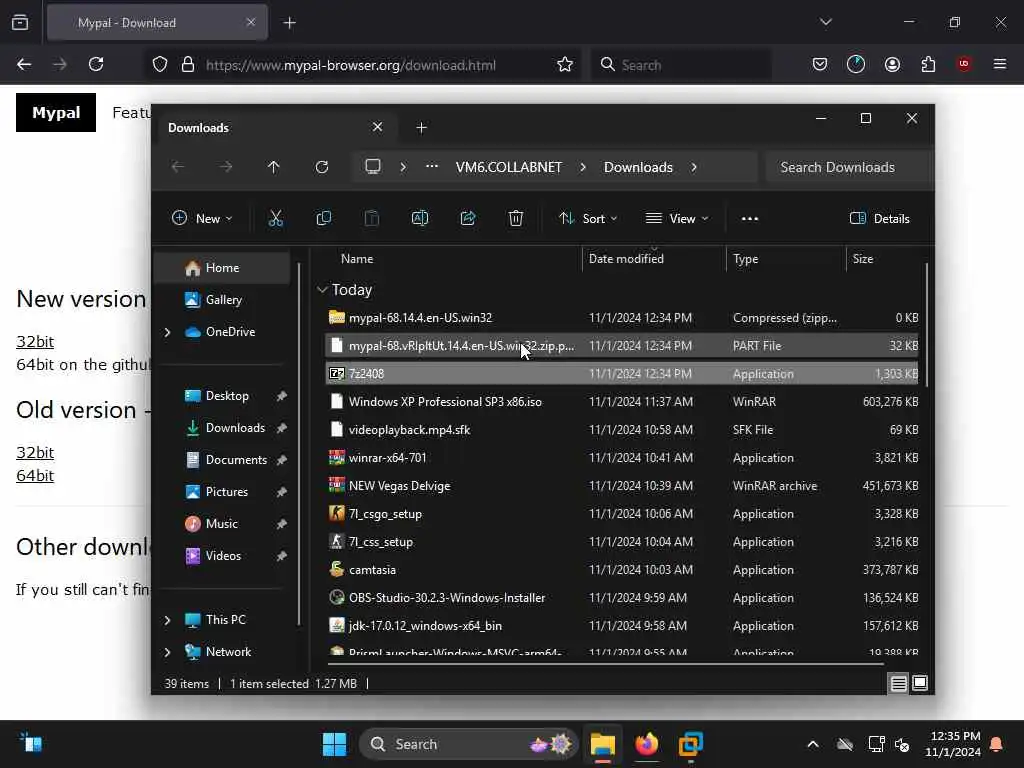Open the VMware icon on taskbar
The width and height of the screenshot is (1024, 768).
[x=690, y=744]
